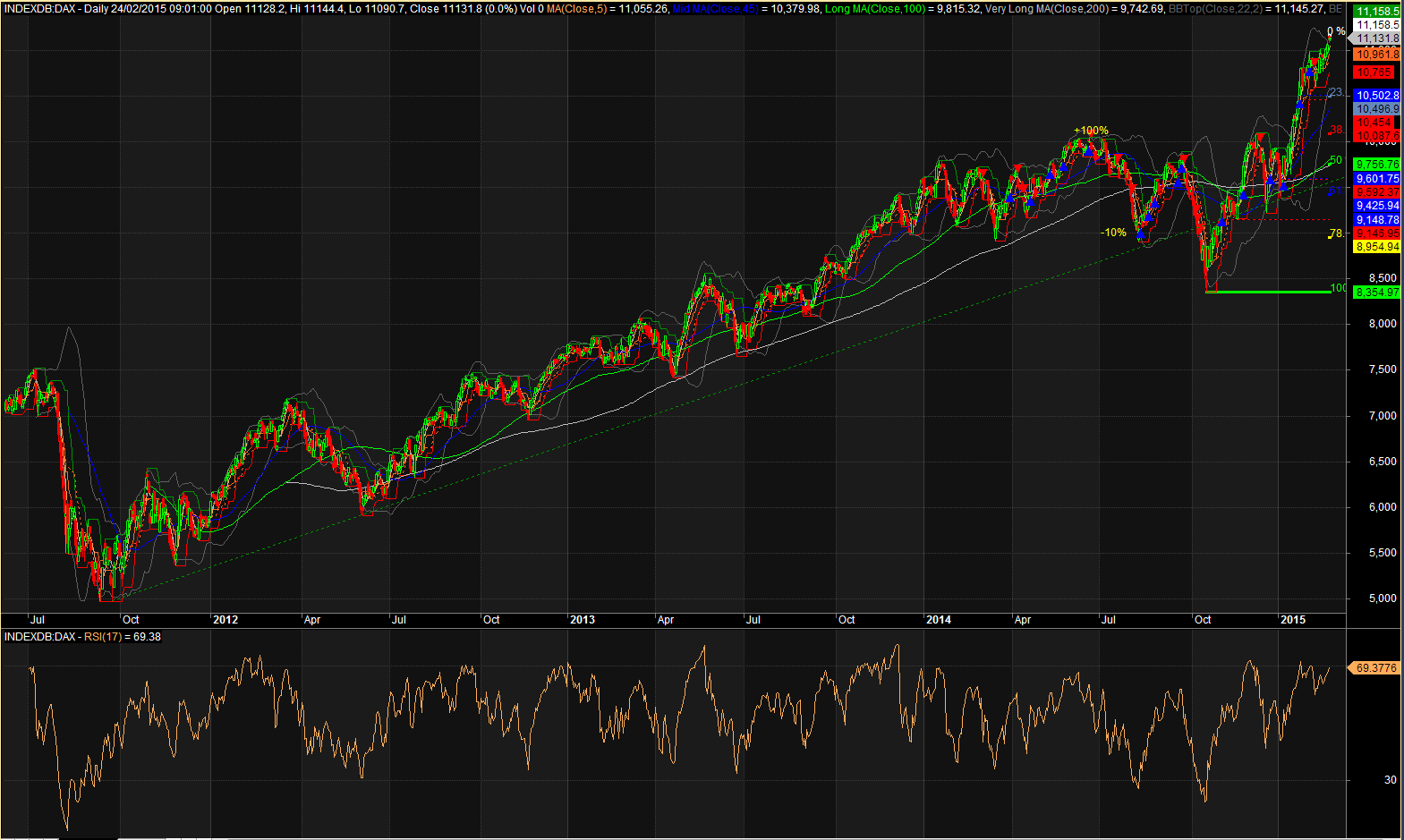
Task: Click the green 11,158.5 price label
Action: (x=1377, y=12)
